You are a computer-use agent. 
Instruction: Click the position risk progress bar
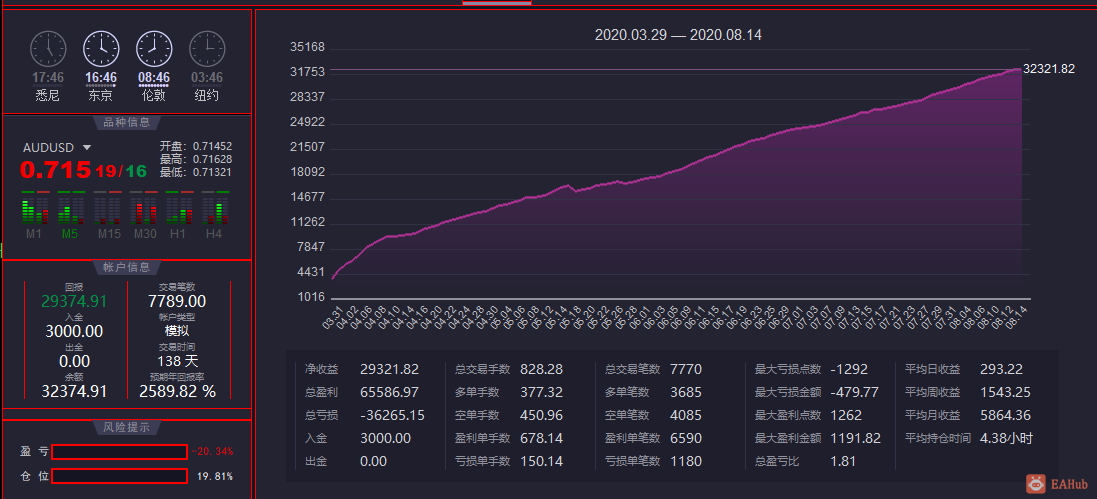(x=119, y=476)
